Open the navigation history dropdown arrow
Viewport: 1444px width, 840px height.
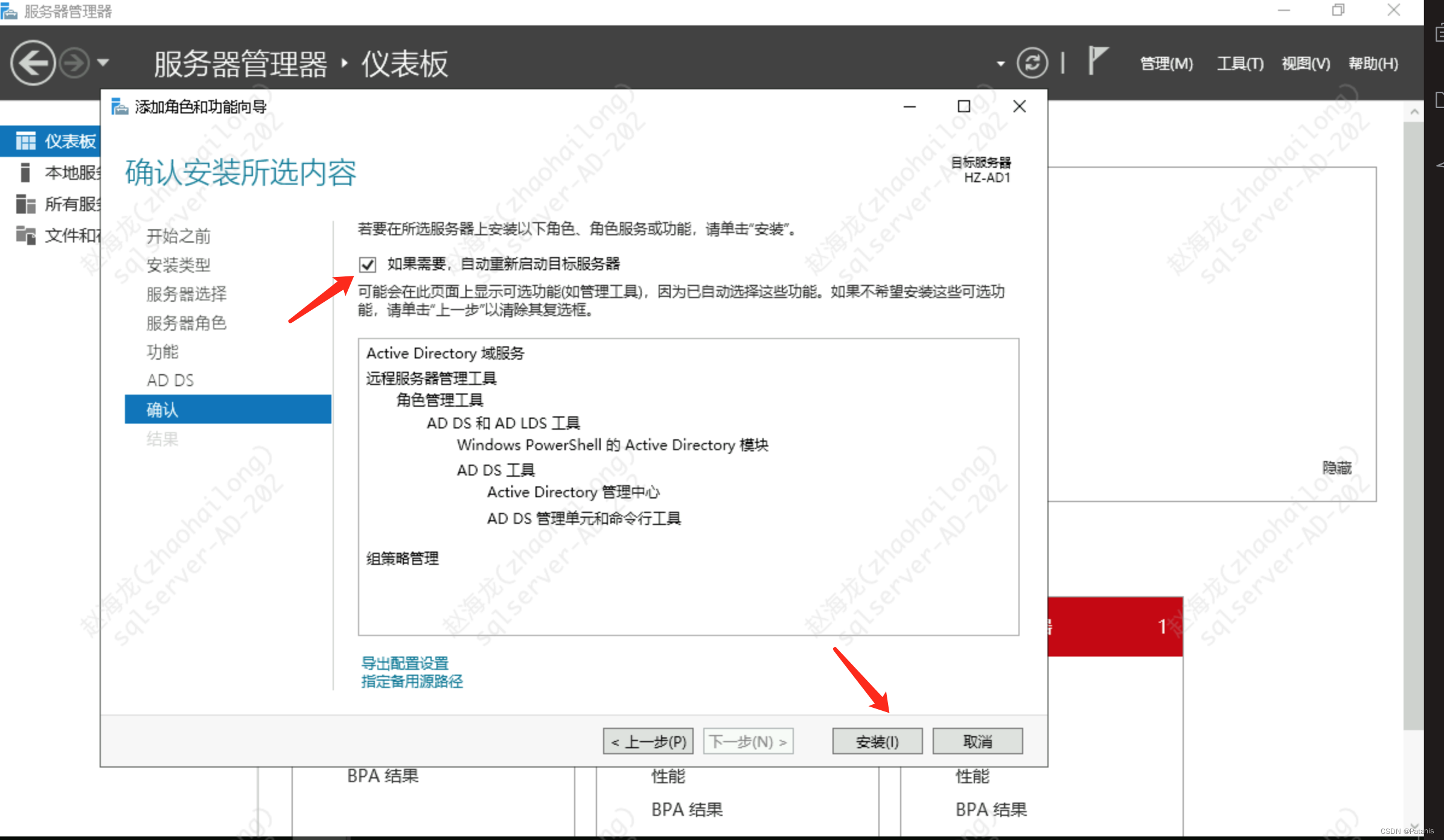[103, 63]
